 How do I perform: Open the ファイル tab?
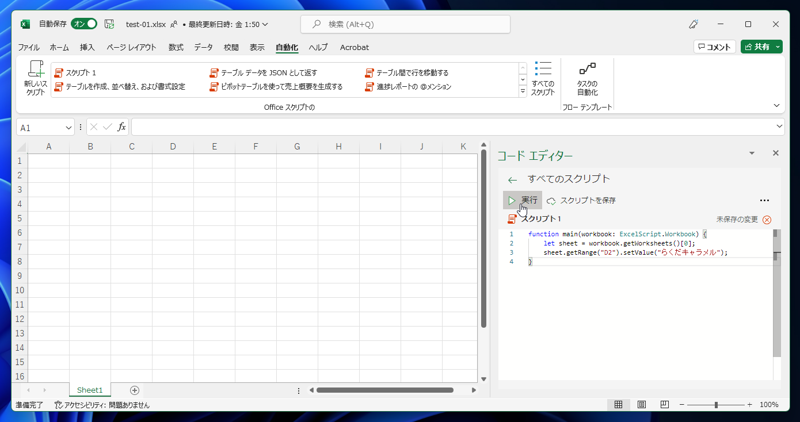coord(29,47)
